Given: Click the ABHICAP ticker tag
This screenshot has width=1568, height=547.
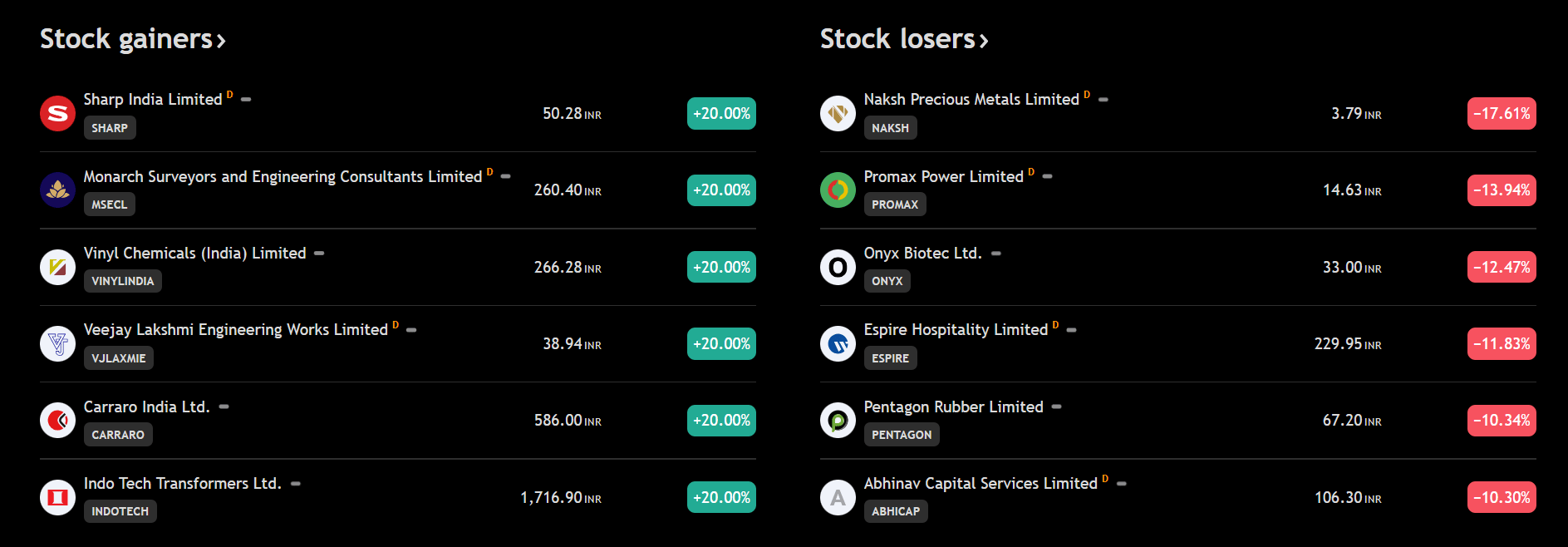Looking at the screenshot, I should click(895, 511).
